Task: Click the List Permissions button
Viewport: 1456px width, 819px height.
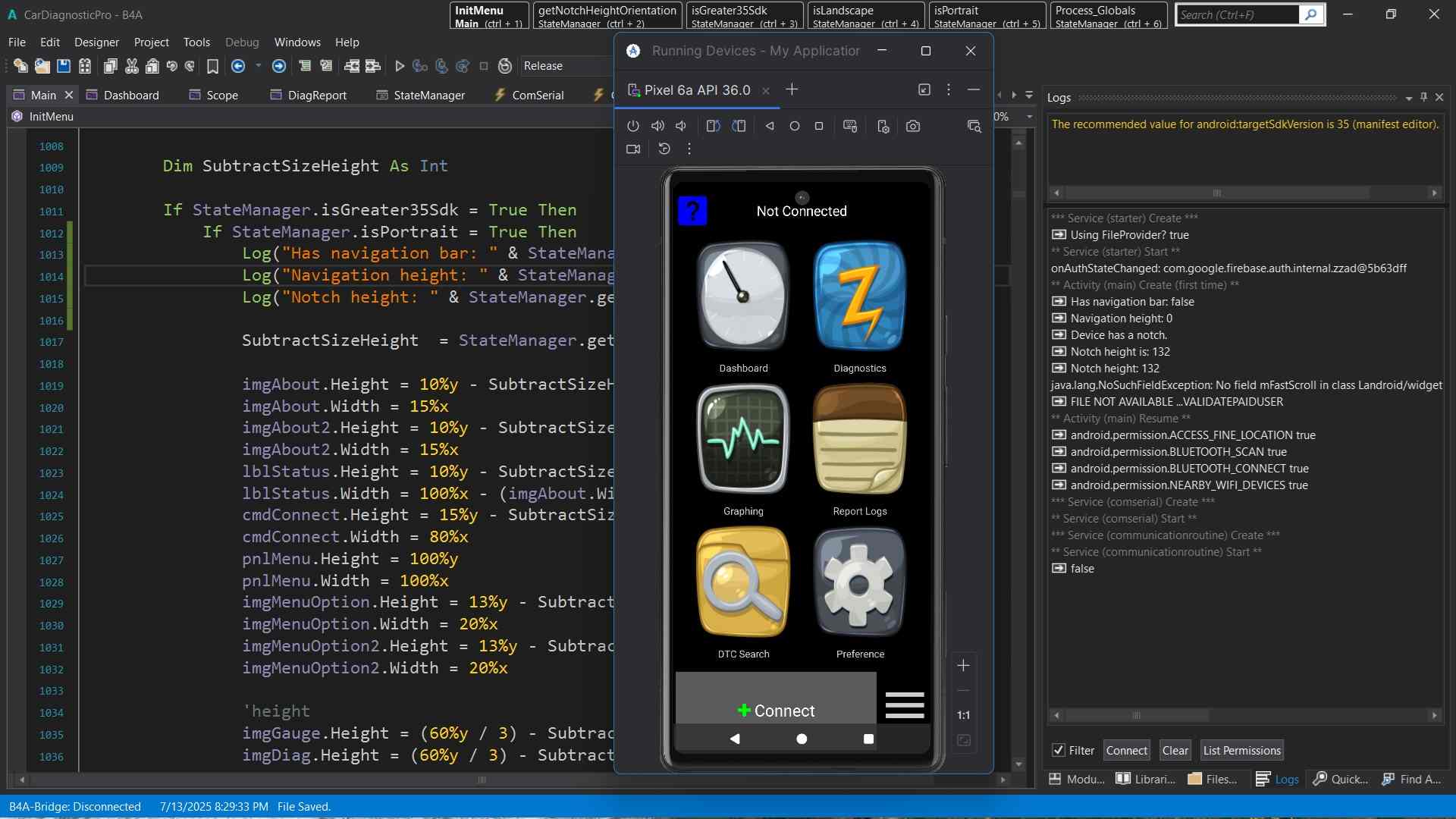Action: point(1241,750)
